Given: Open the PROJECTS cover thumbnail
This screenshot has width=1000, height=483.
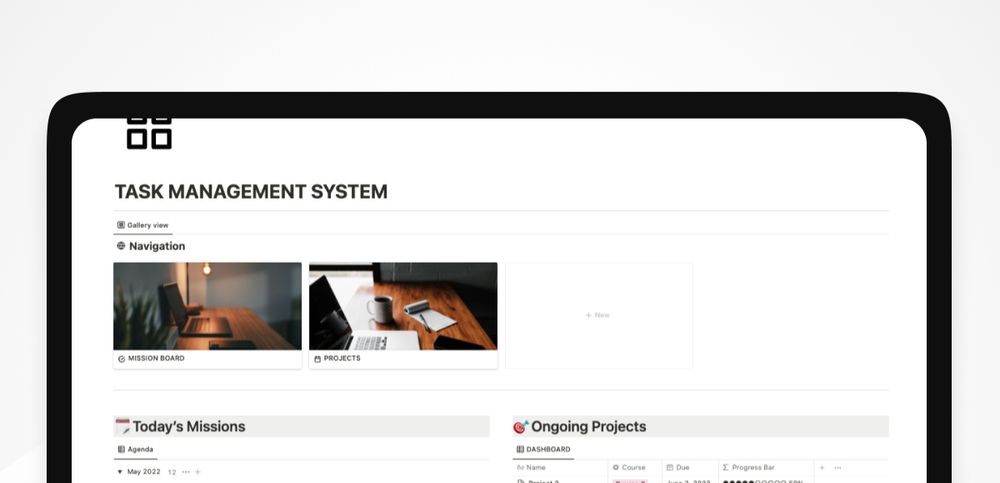Looking at the screenshot, I should pyautogui.click(x=403, y=306).
